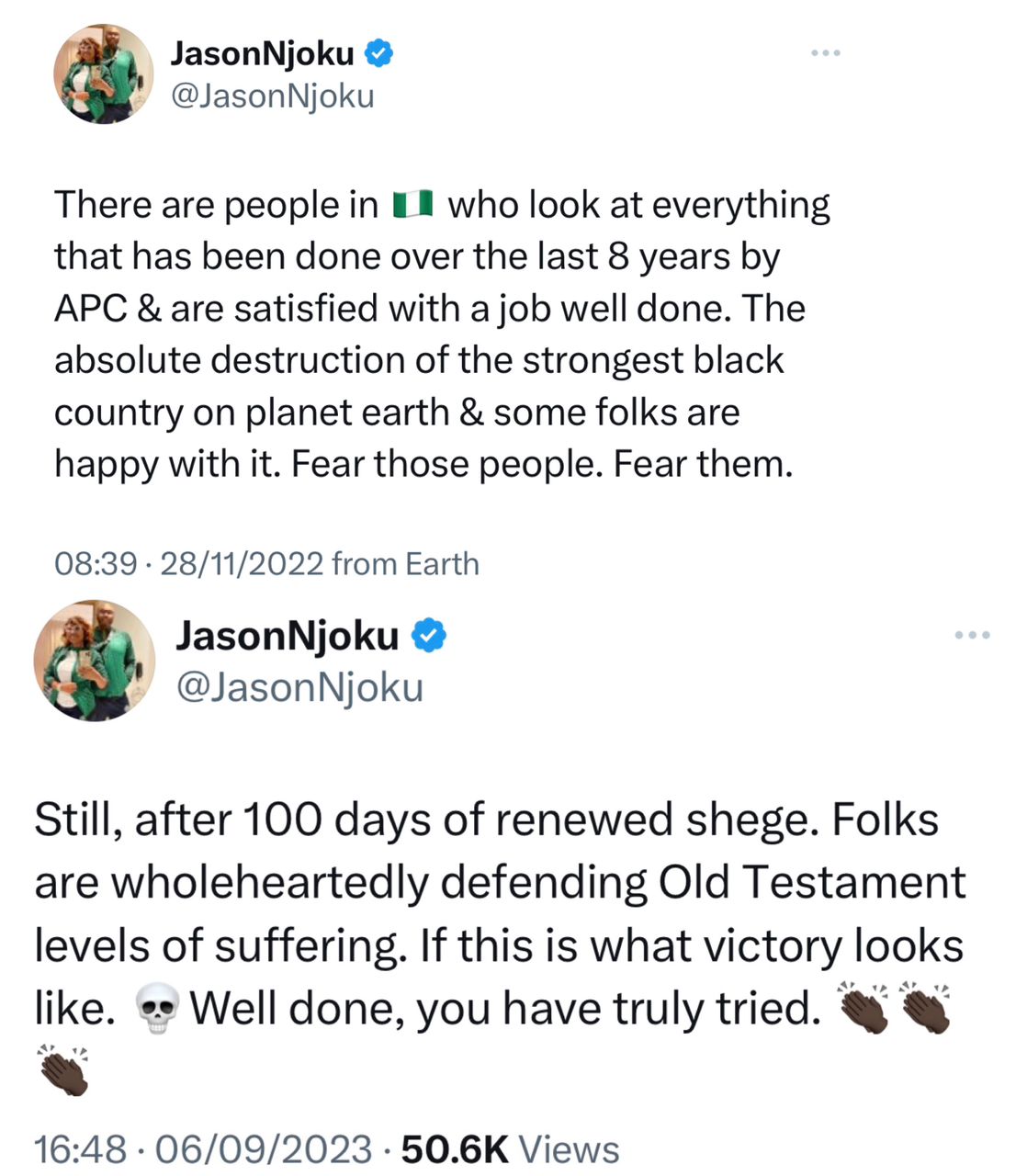Click the verified badge on the first tweet
Viewport: 1027px width, 1176px height.
(378, 53)
